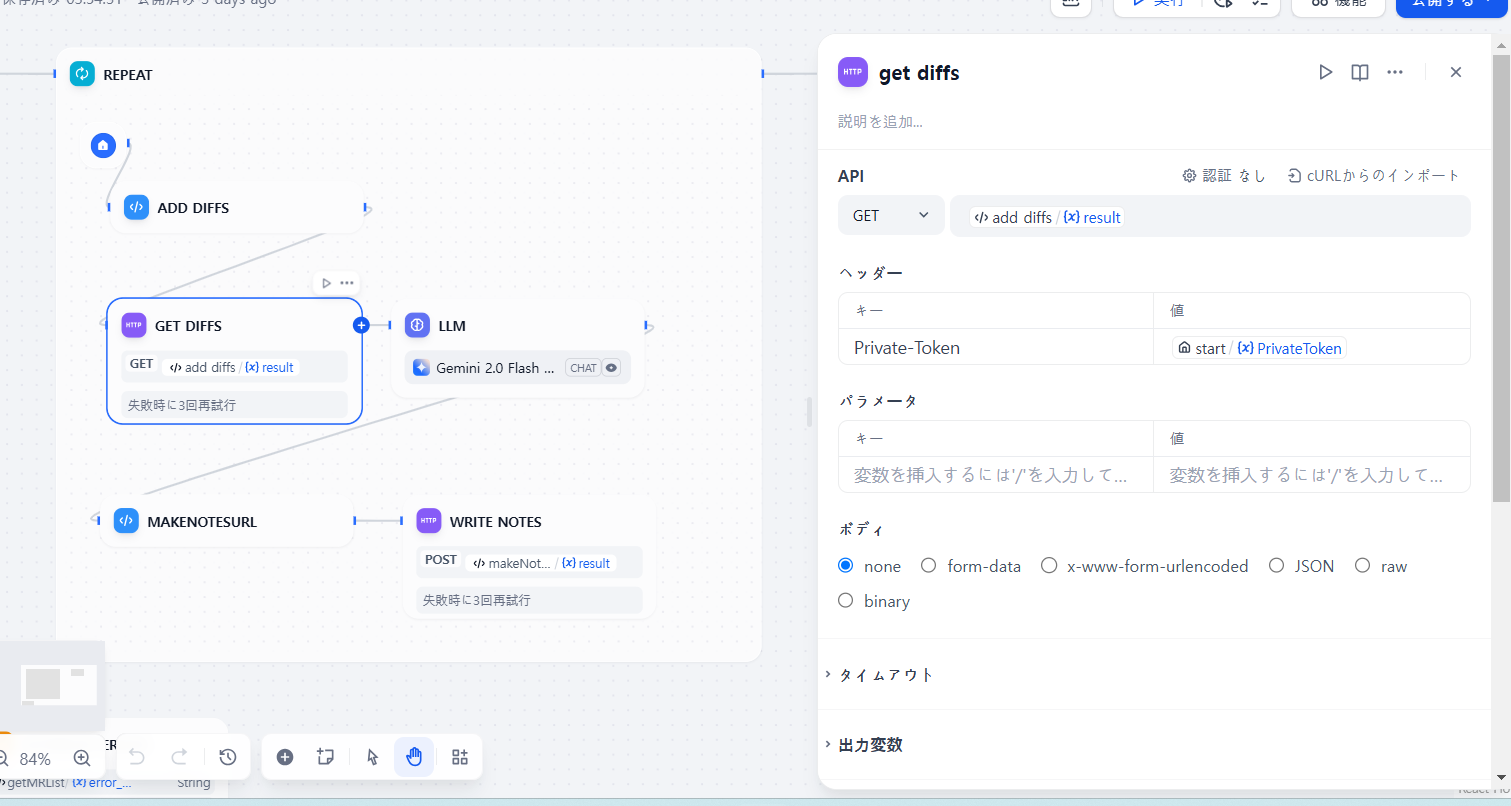Screen dimensions: 1511x806
Task: Click the empty parameter key field
Action: [996, 475]
